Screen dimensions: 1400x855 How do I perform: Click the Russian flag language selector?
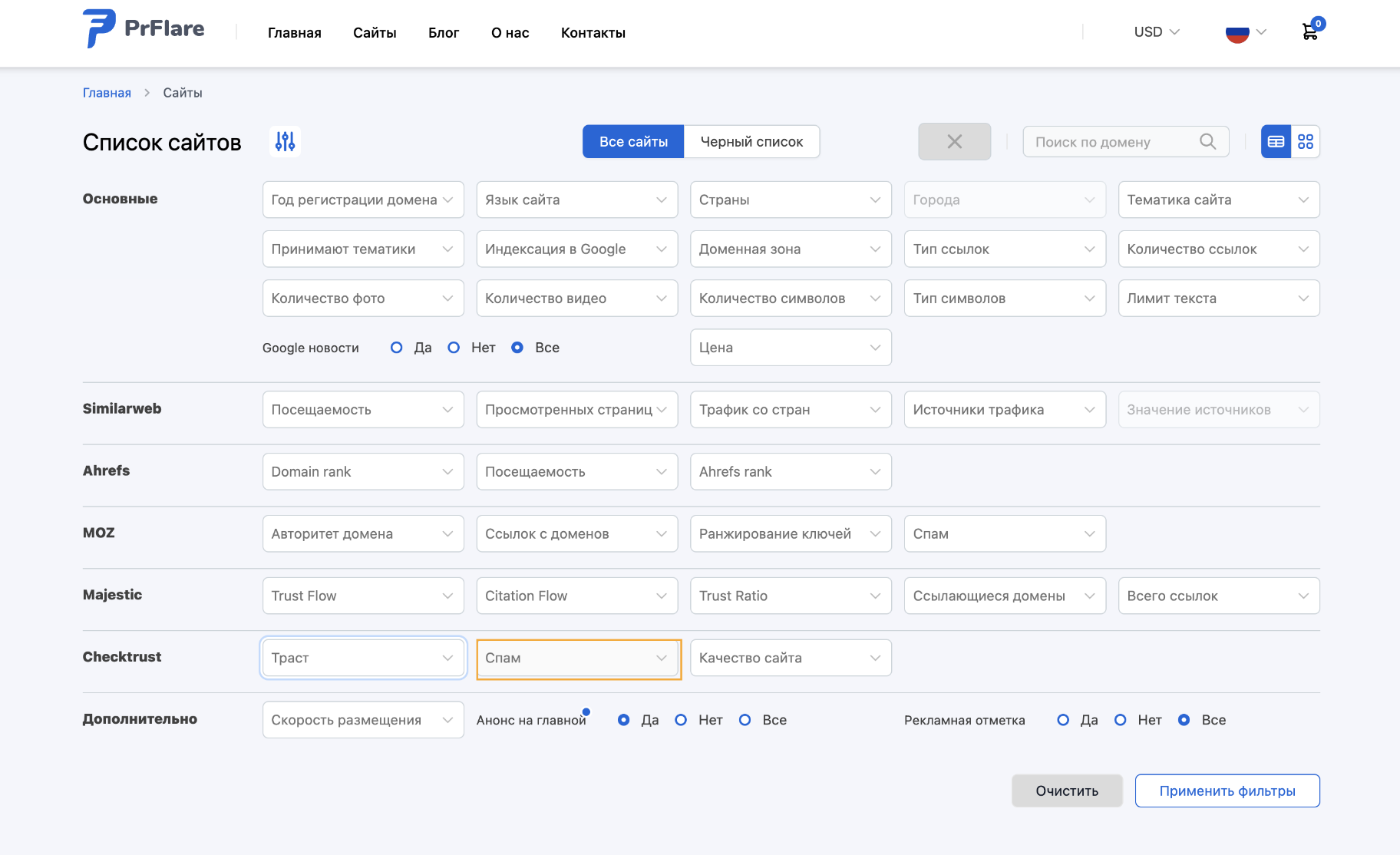pos(1245,32)
